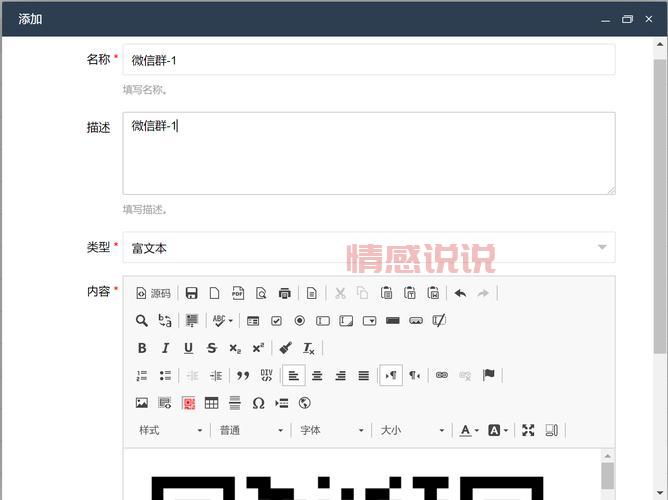The image size is (668, 500).
Task: Toggle strikethrough formatting
Action: [212, 348]
